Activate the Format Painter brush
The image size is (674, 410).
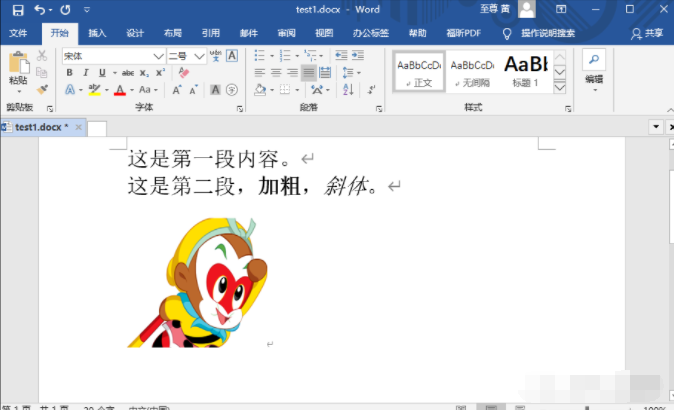pyautogui.click(x=42, y=89)
